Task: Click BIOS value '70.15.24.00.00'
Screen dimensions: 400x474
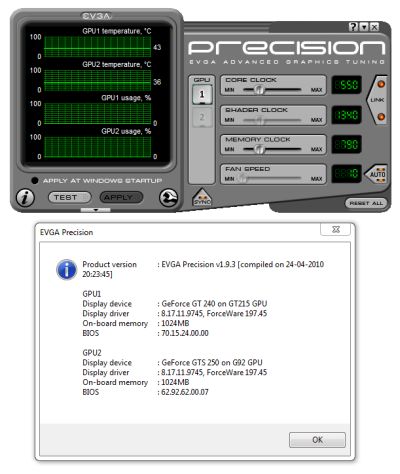Action: coord(185,333)
